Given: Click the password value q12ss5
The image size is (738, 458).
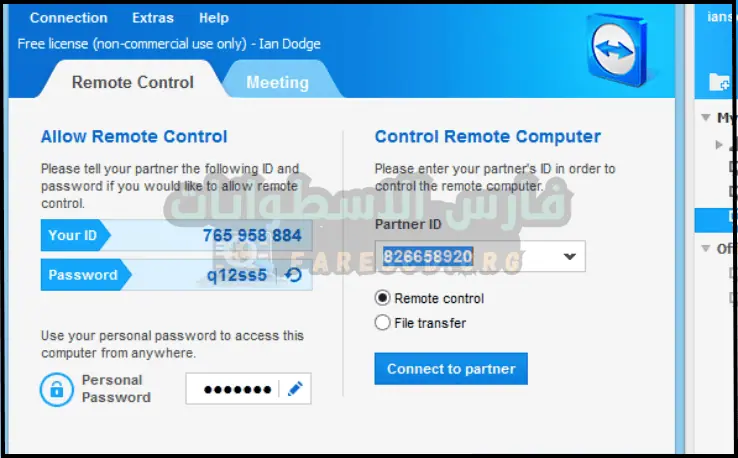Looking at the screenshot, I should coord(237,275).
